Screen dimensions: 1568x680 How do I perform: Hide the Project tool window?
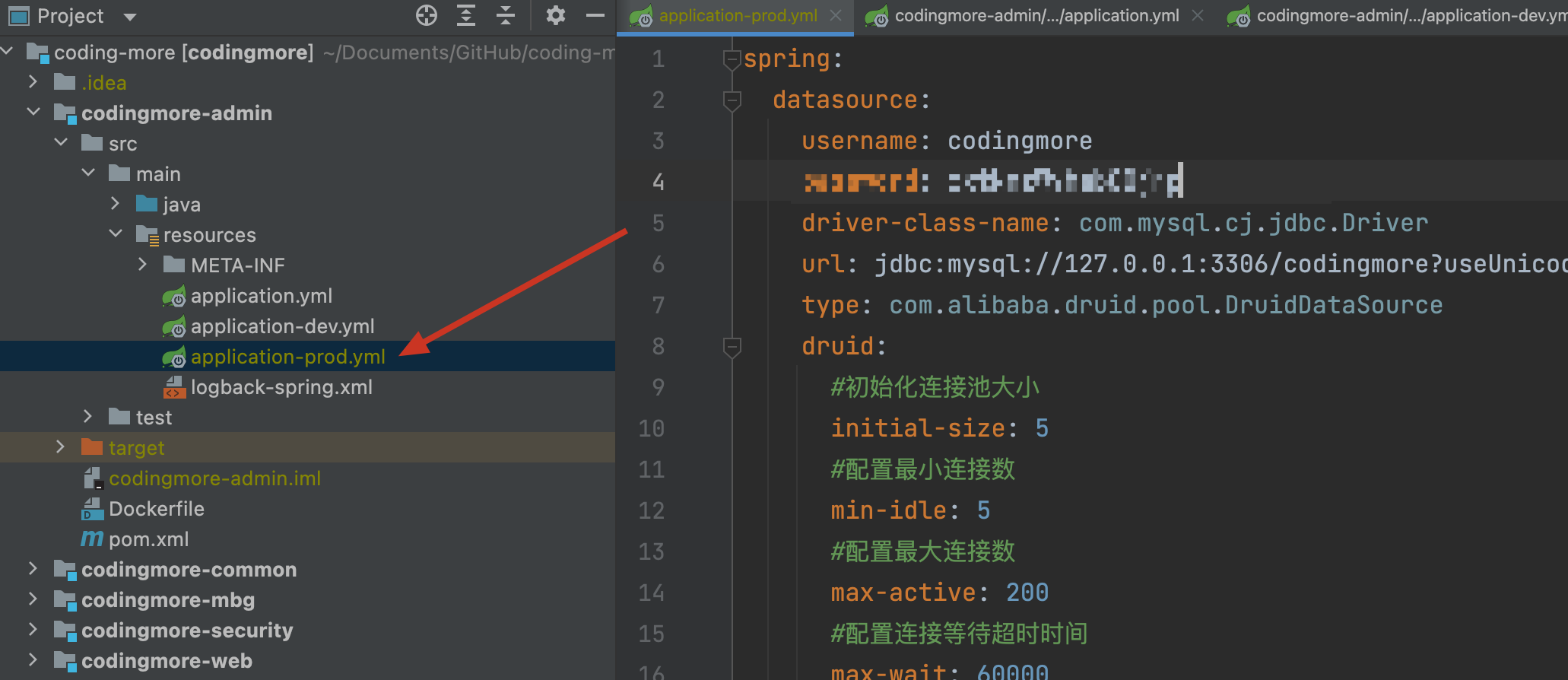(x=595, y=15)
